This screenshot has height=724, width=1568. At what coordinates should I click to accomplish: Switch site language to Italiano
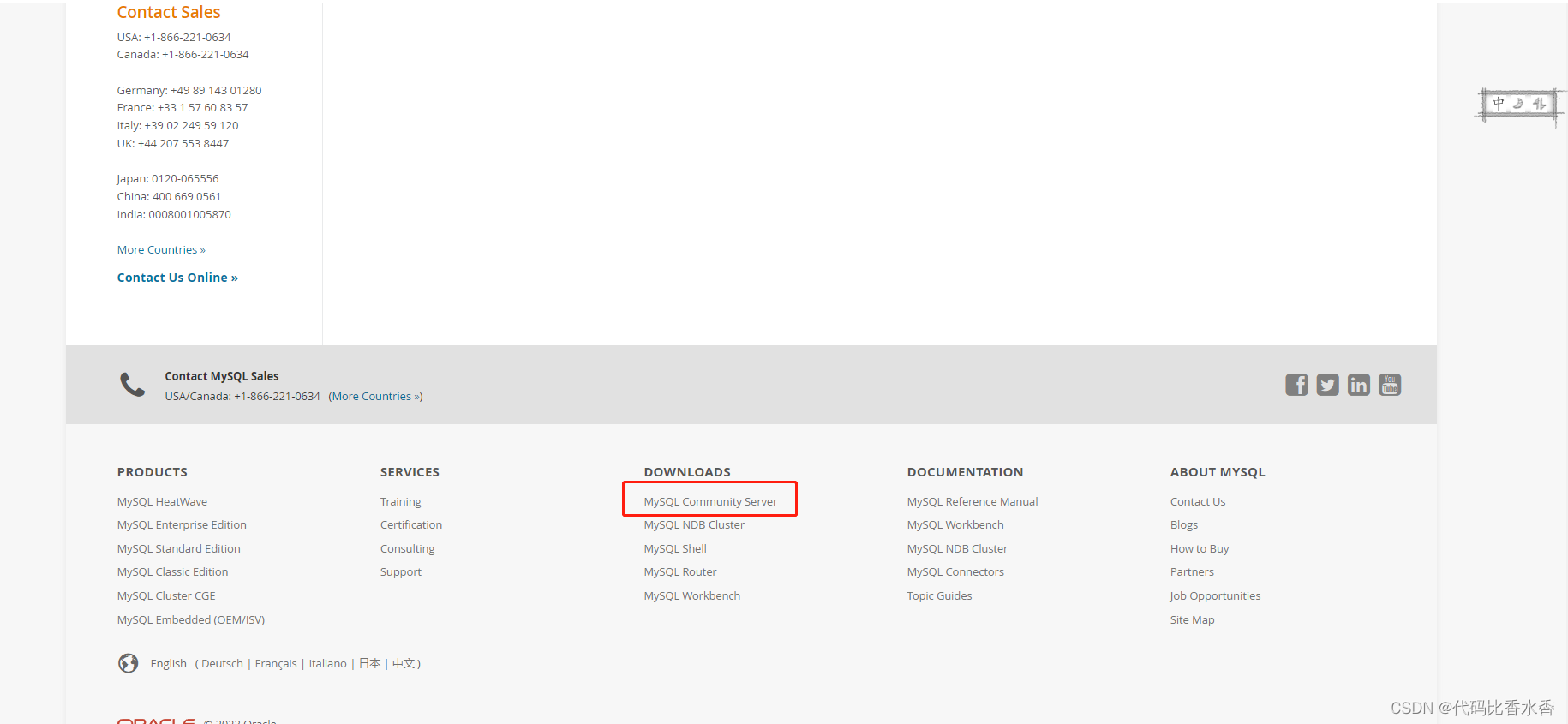pyautogui.click(x=328, y=664)
